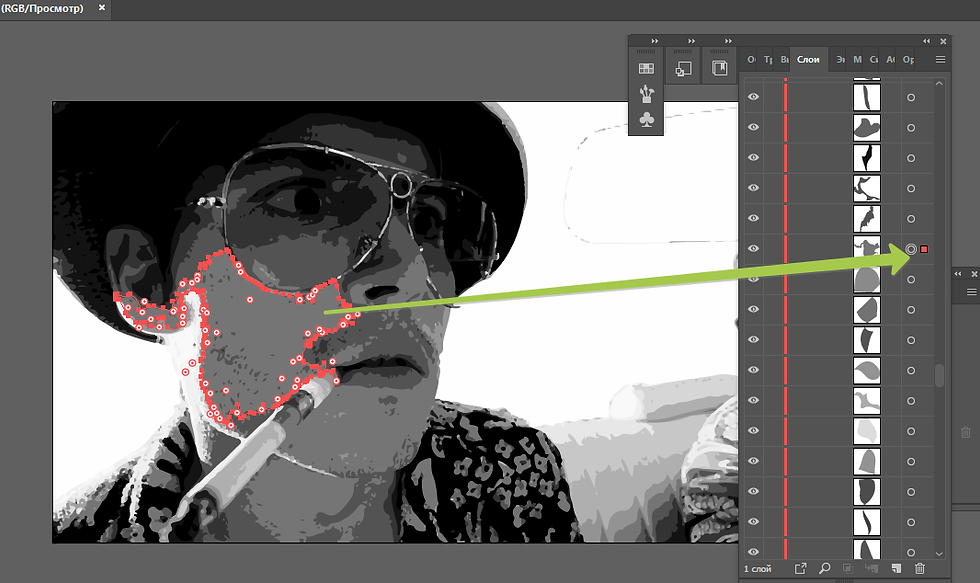Click target circle of the light gray blob row
The image size is (980, 583).
(x=911, y=431)
